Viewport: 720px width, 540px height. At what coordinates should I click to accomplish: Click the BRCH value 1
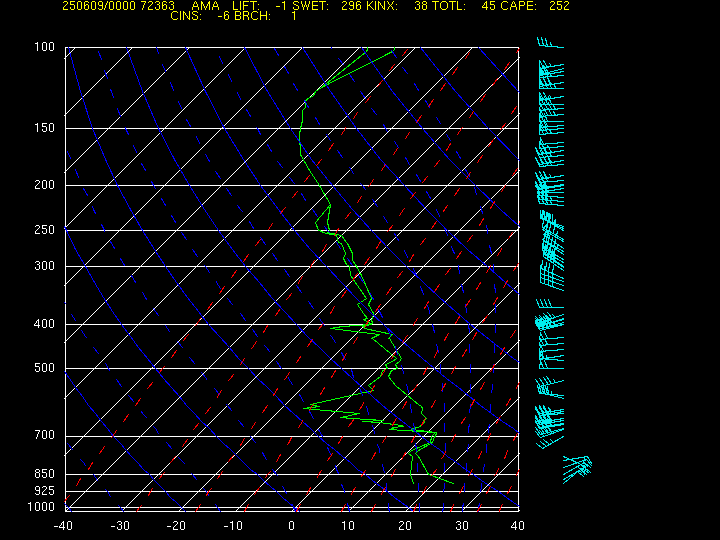(294, 16)
